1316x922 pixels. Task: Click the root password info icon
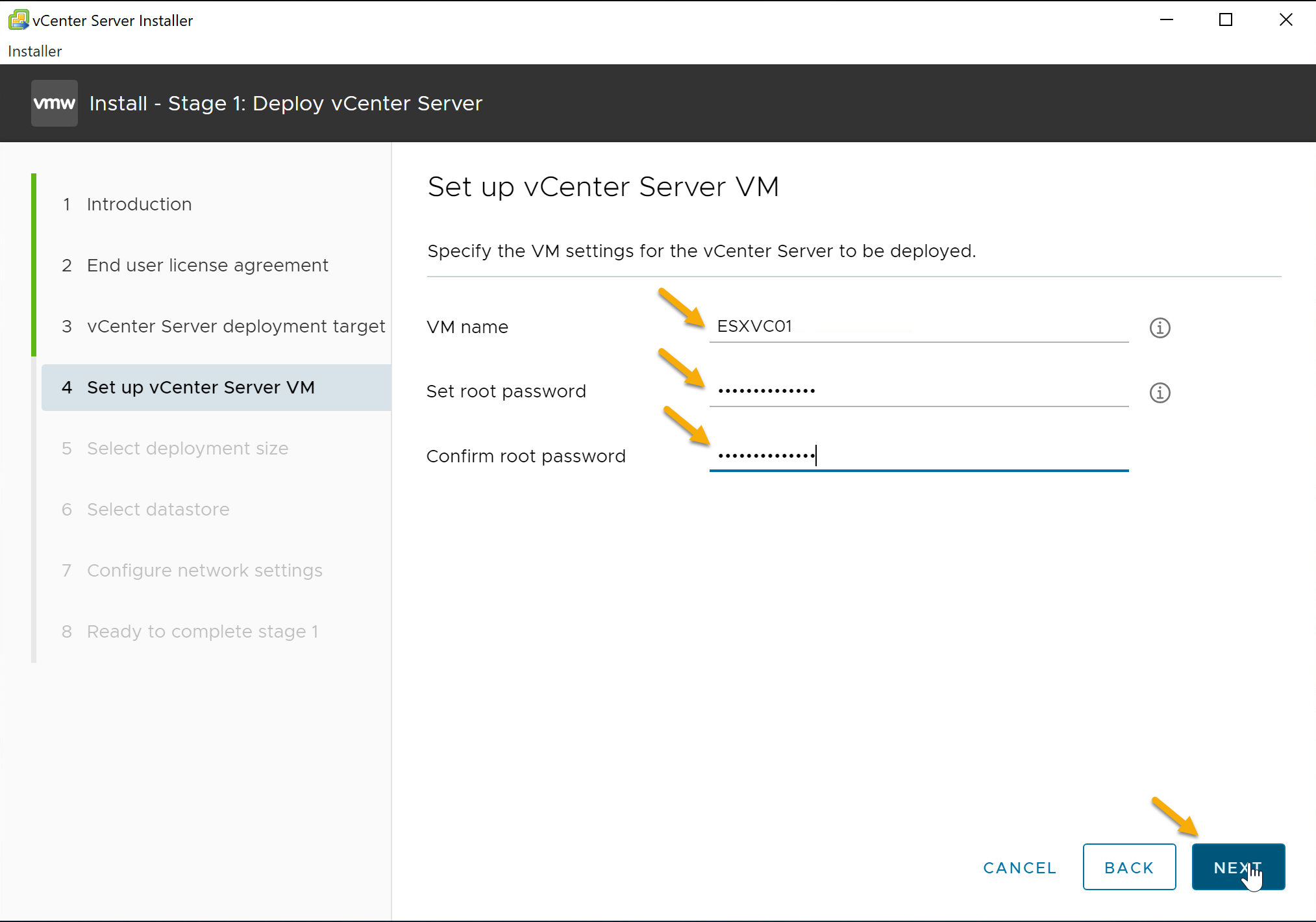coord(1160,393)
